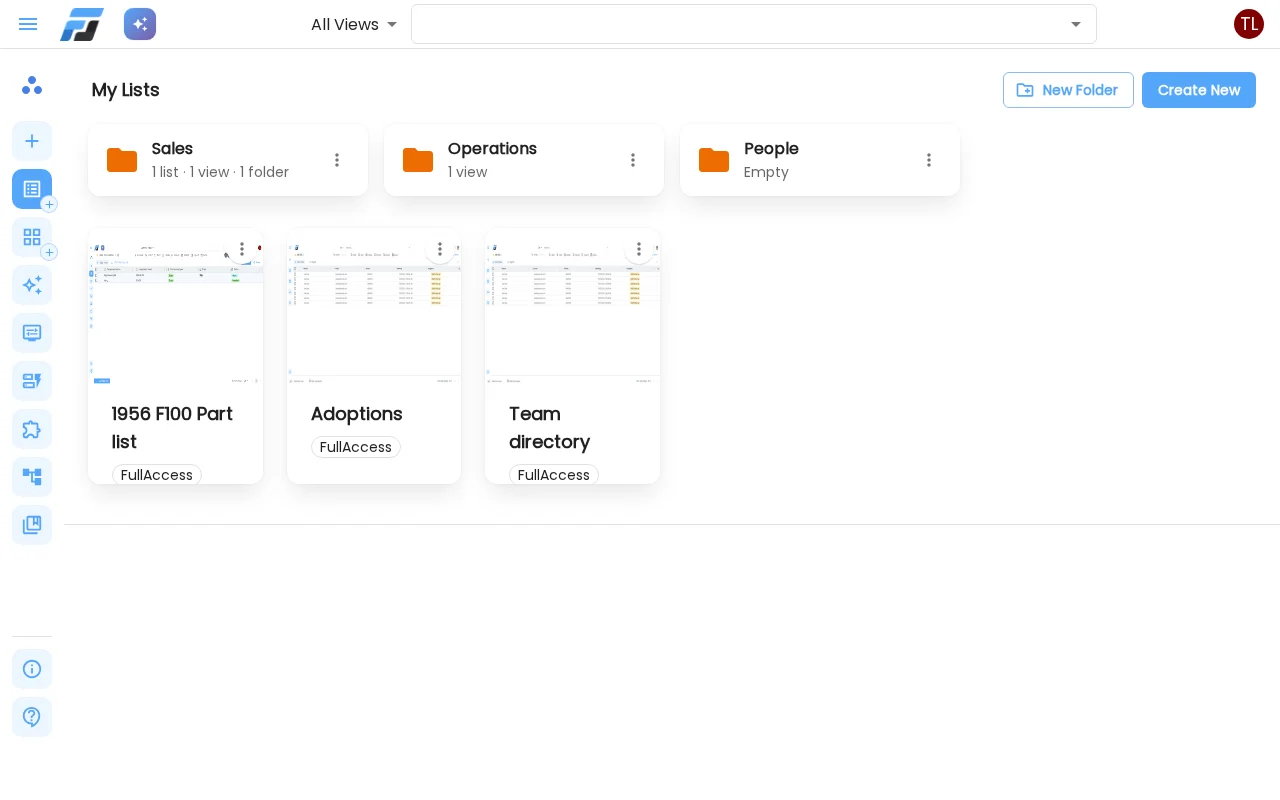This screenshot has height=800, width=1280.
Task: Open the forms and lightning icon in sidebar
Action: tap(32, 381)
